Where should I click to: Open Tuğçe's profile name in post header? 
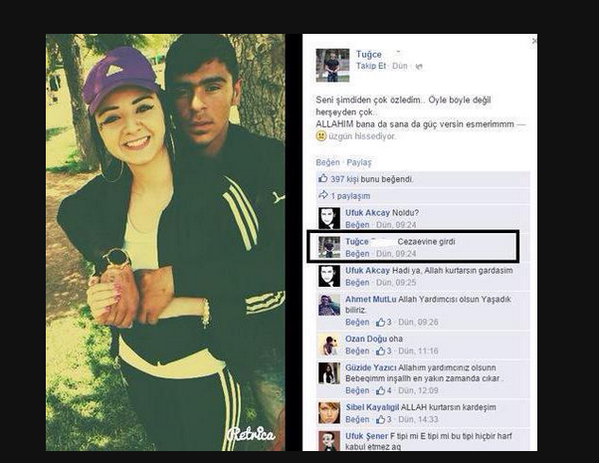369,54
